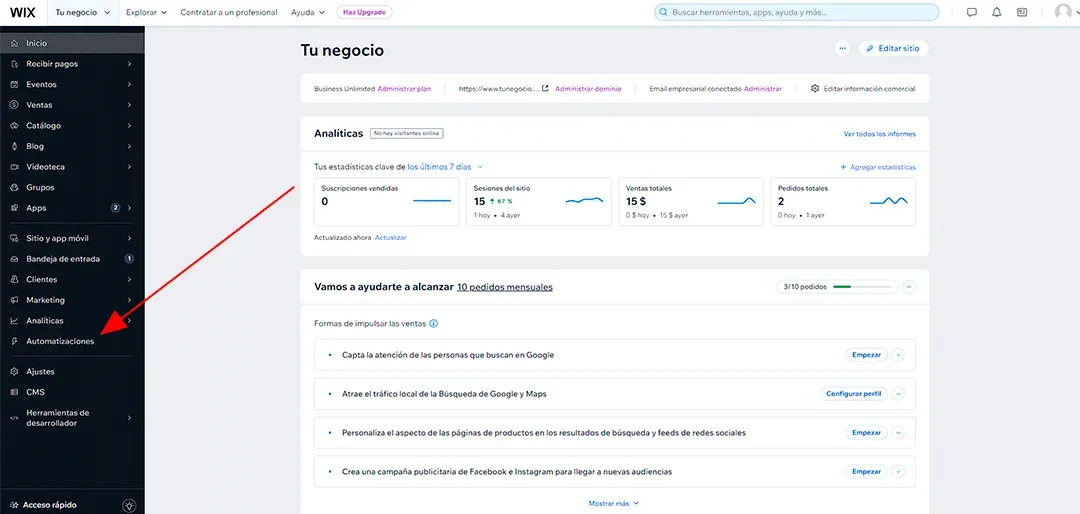Screen dimensions: 1080x514
Task: Click the Actualizar refresh link
Action: 391,238
